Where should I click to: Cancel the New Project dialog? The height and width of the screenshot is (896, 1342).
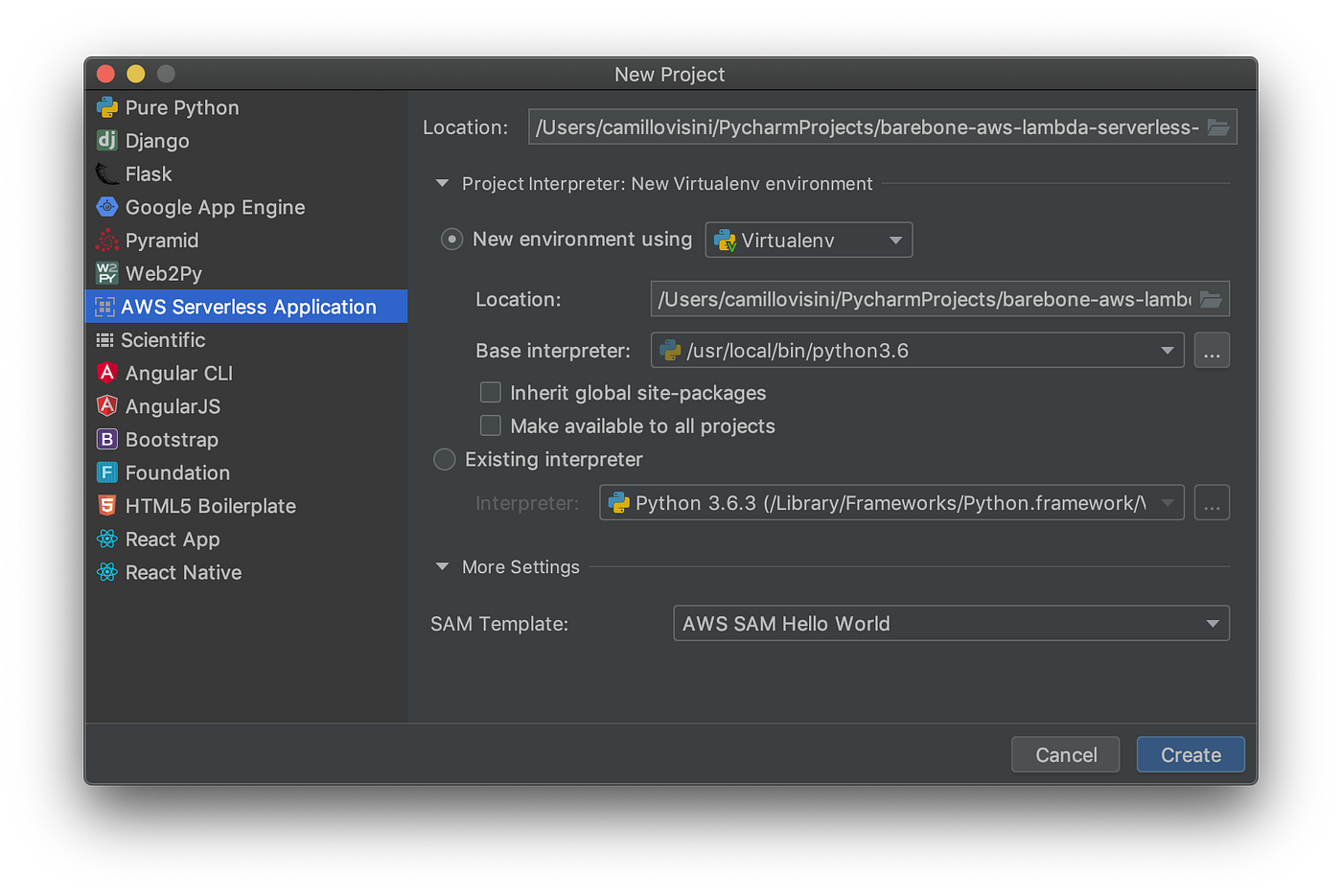tap(1065, 754)
